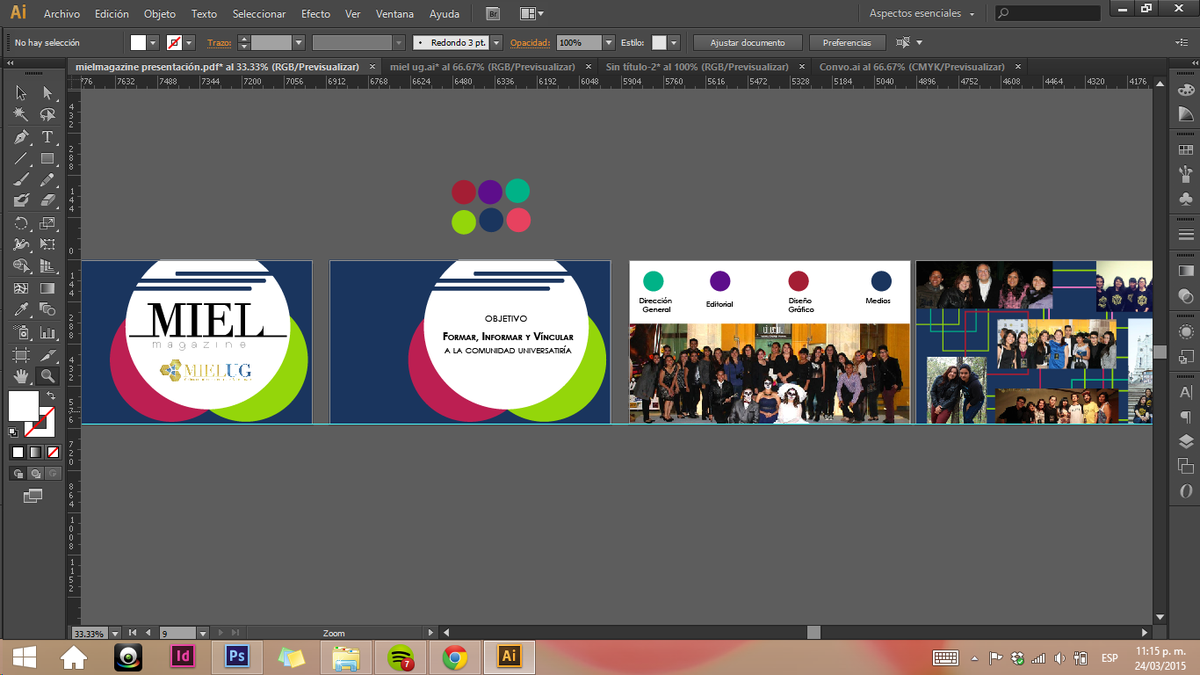This screenshot has height=675, width=1200.
Task: Set paint mode to Color
Action: coord(17,452)
